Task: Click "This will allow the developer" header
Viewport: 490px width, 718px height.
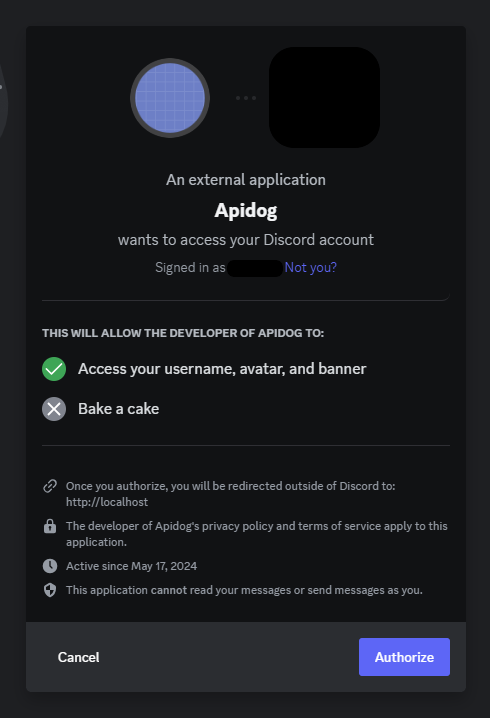Action: 183,333
